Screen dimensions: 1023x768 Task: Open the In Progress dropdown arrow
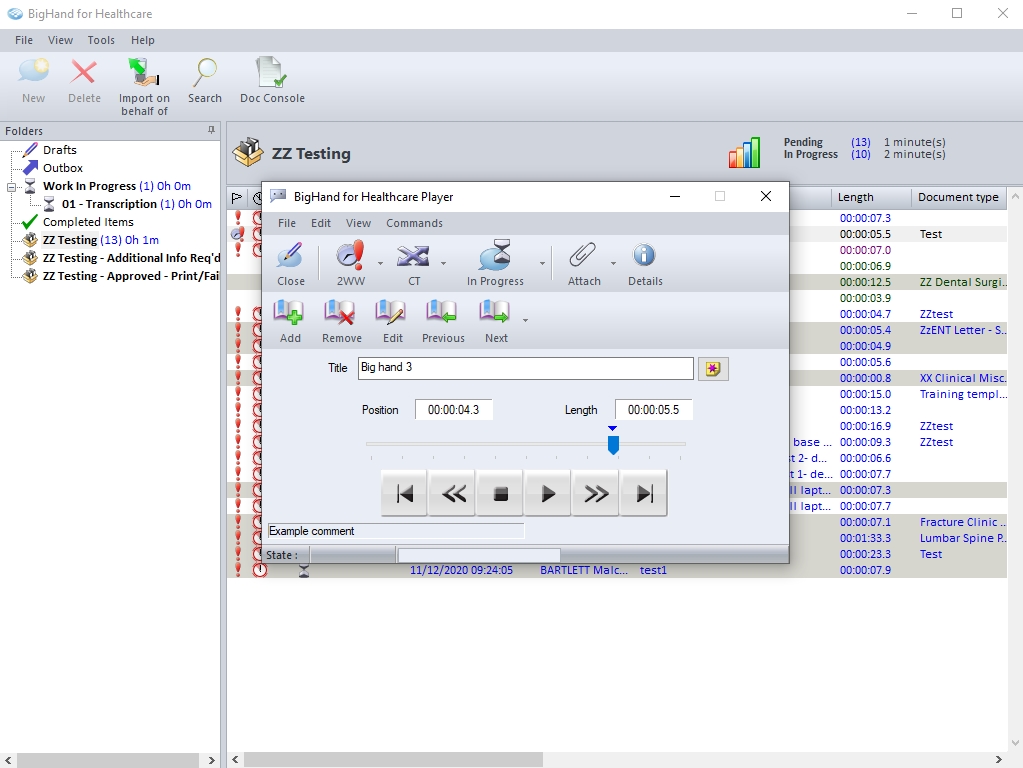(x=542, y=264)
